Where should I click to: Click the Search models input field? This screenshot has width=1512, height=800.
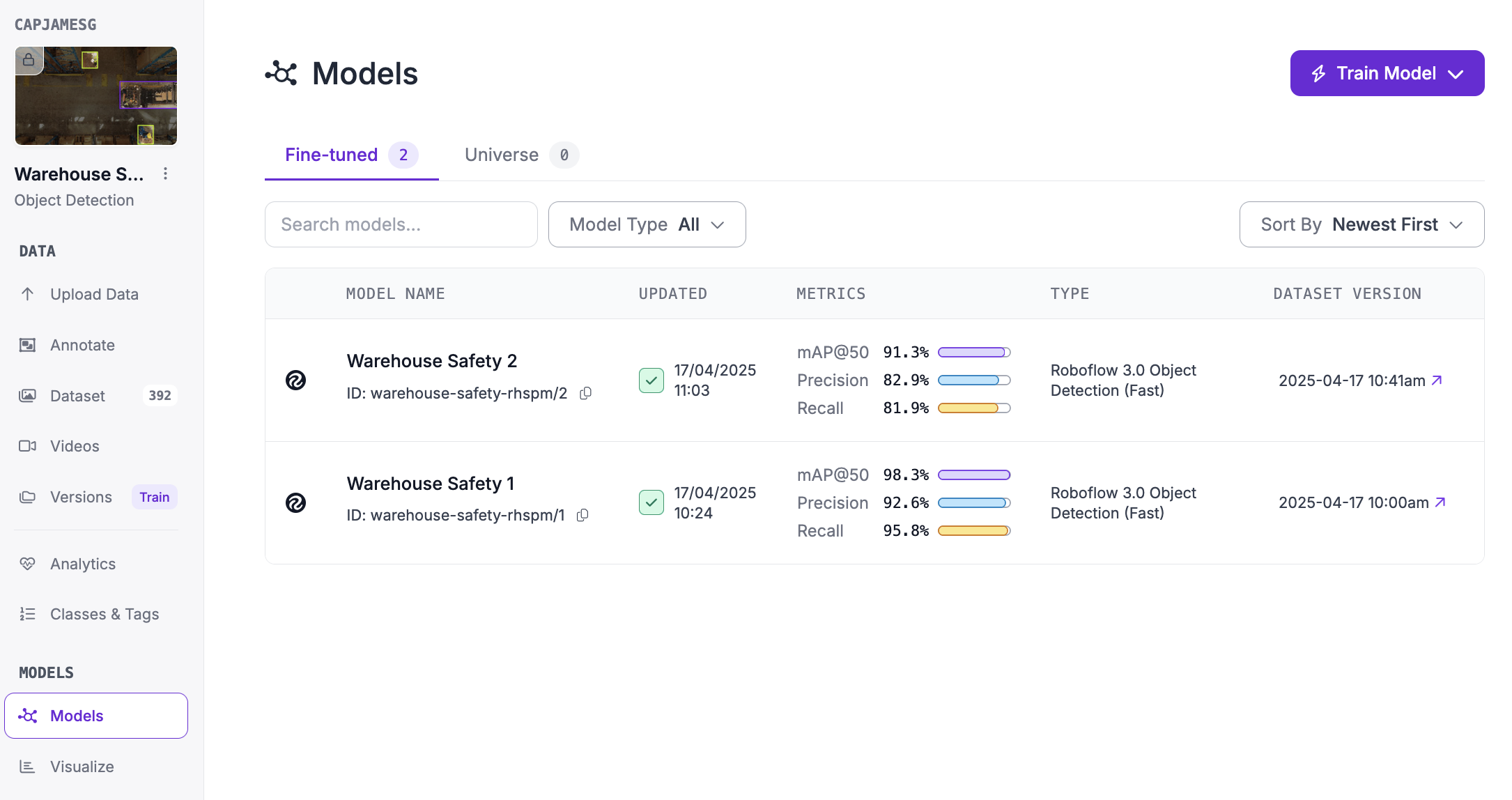point(401,224)
